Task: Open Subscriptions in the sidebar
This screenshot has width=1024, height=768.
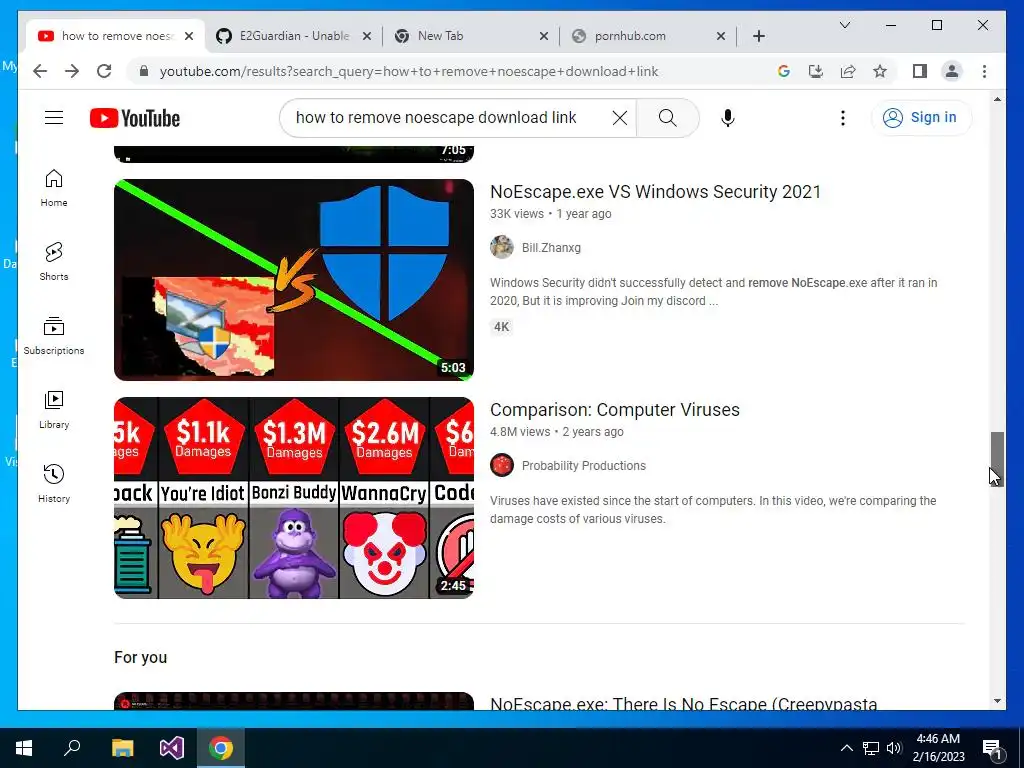Action: (54, 336)
